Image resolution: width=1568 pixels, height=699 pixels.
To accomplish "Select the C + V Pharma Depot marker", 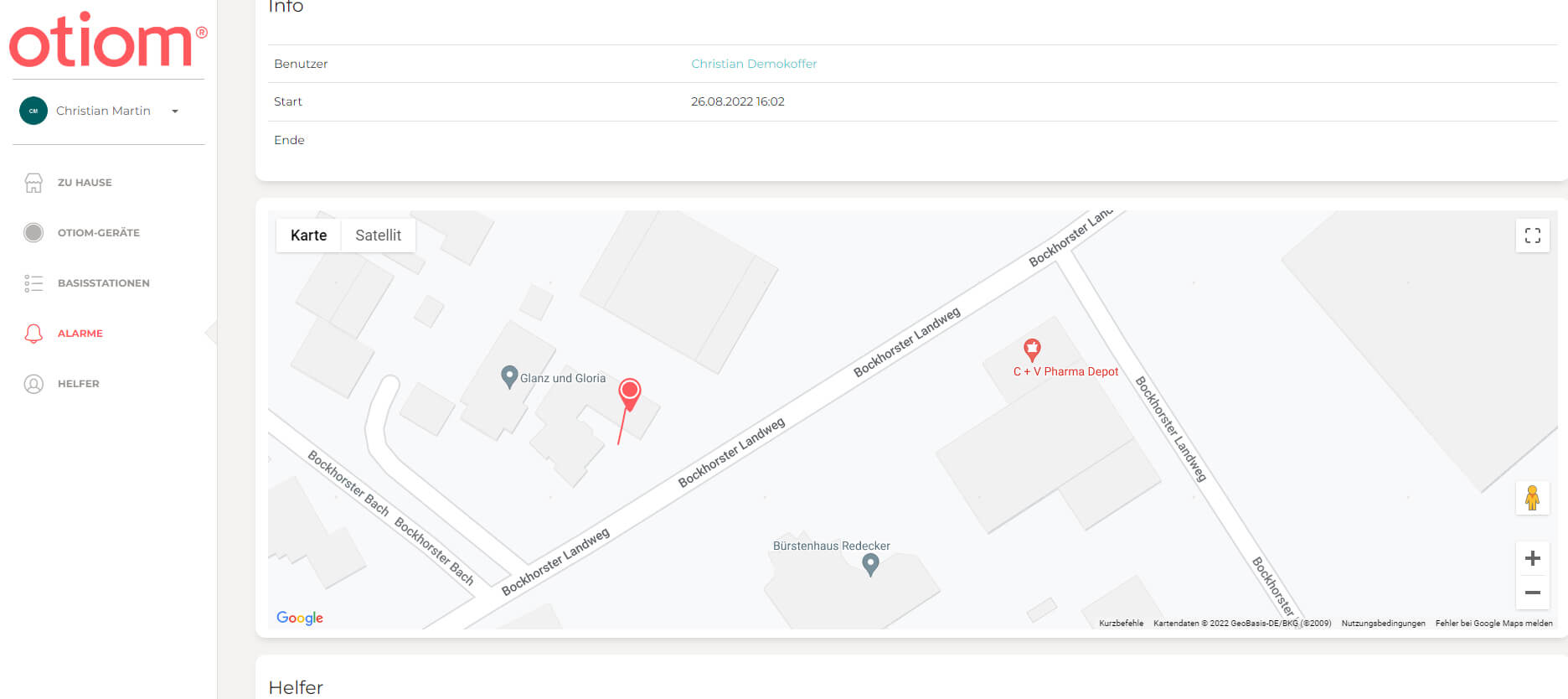I will pyautogui.click(x=1032, y=349).
